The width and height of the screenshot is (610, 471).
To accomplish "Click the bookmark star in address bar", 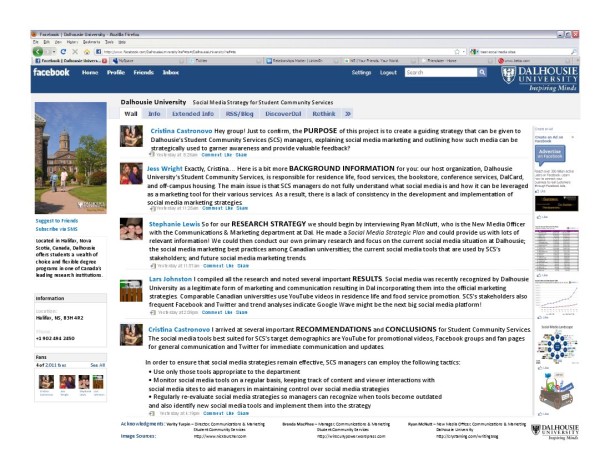I will [x=457, y=51].
